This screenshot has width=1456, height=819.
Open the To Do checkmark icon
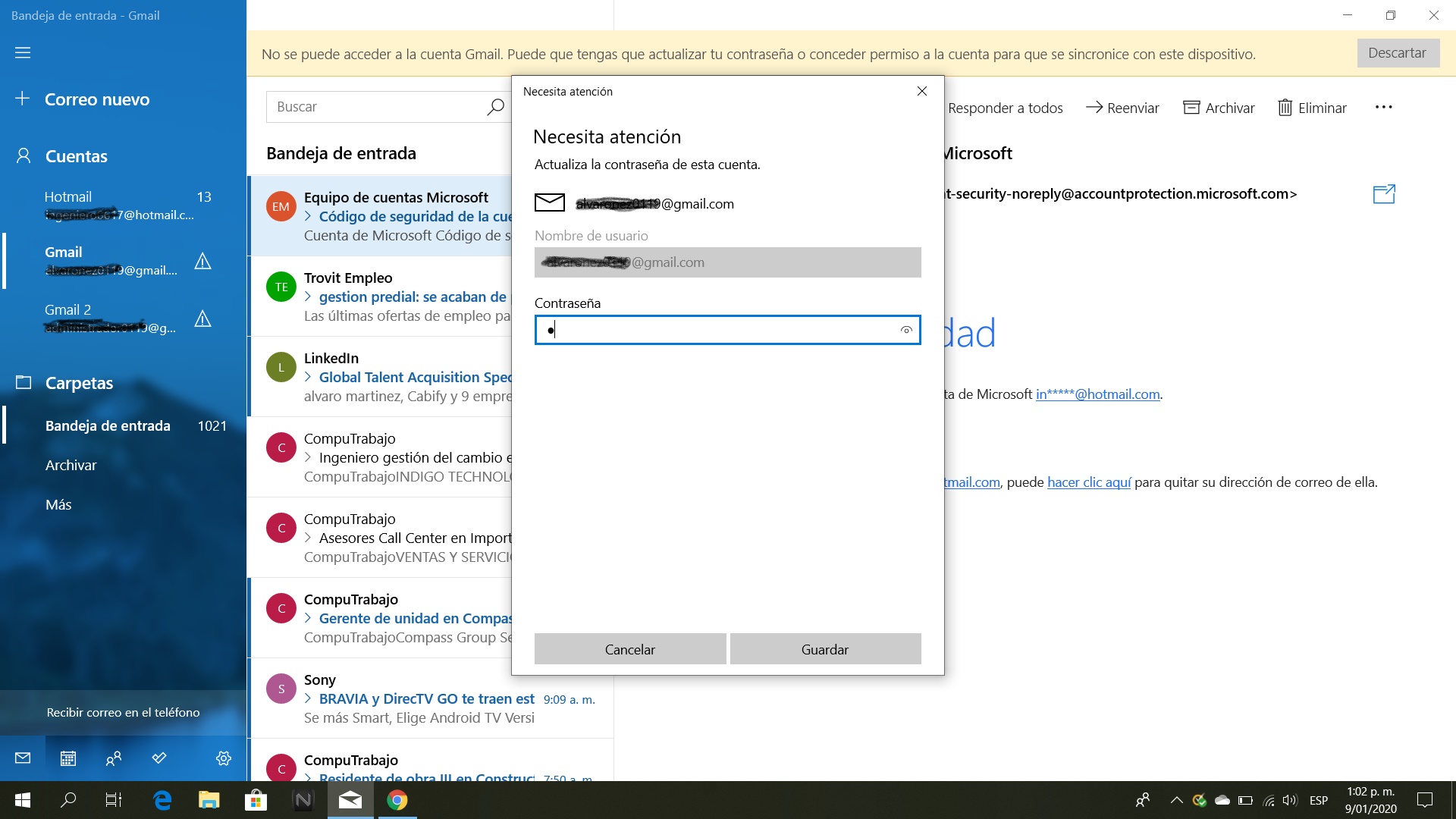point(159,758)
